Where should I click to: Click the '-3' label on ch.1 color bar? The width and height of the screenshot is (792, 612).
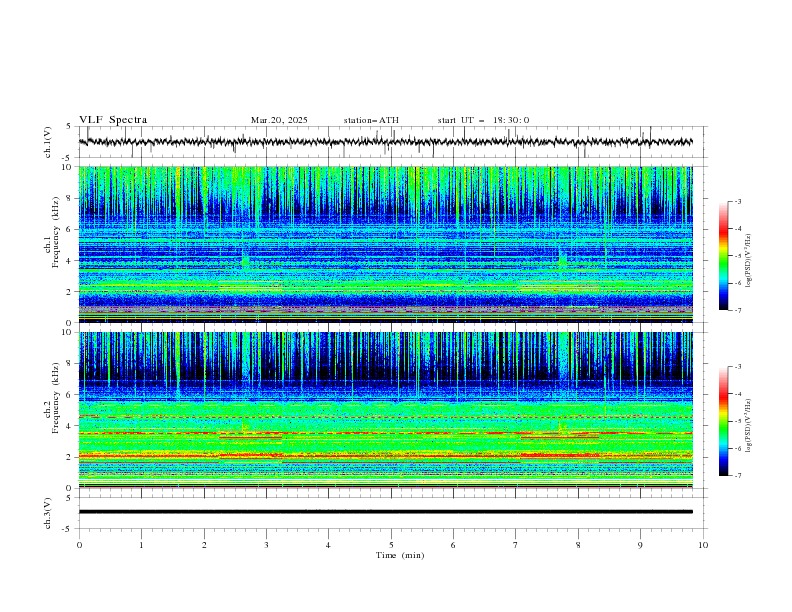point(738,201)
